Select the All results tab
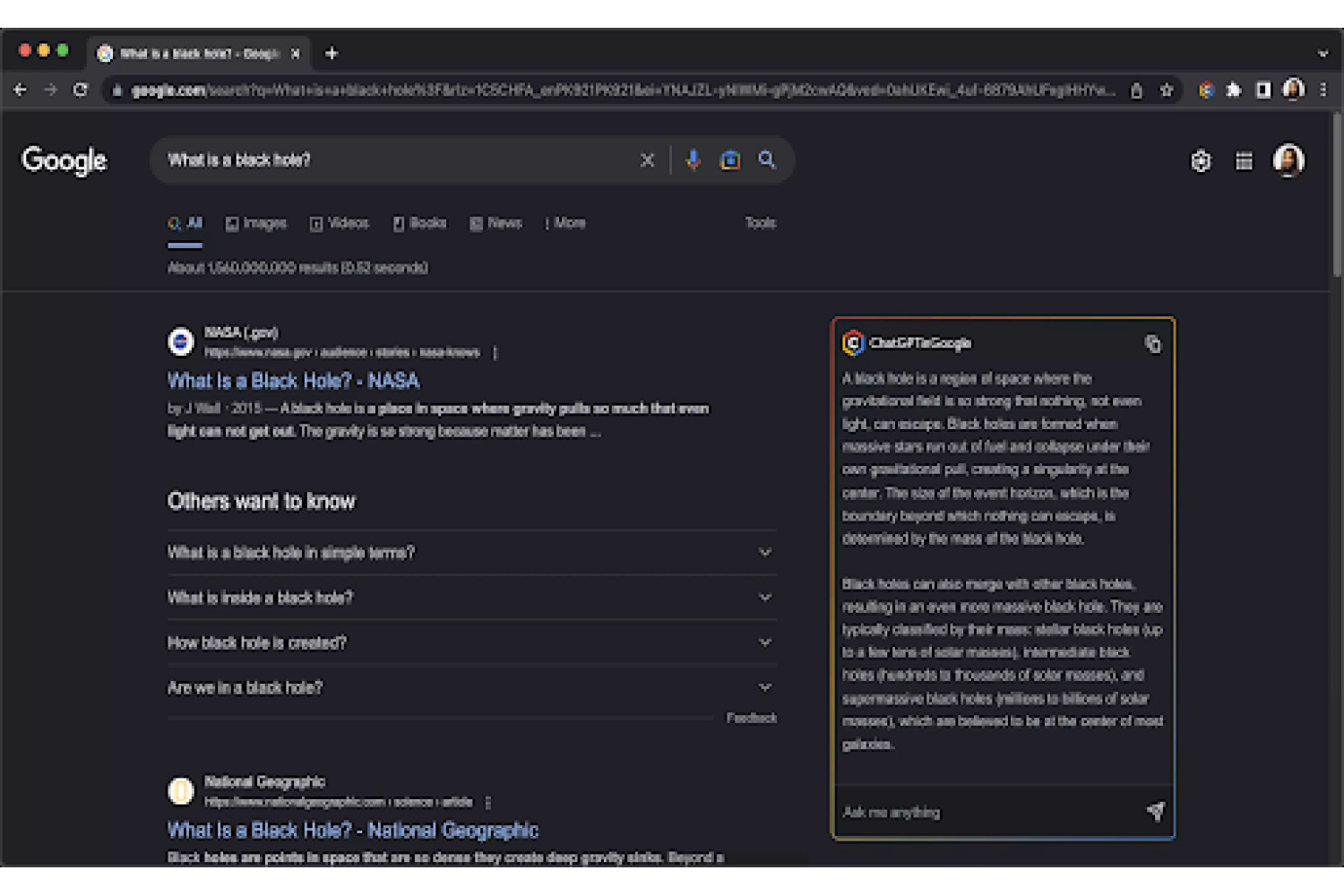This screenshot has width=1344, height=896. pos(185,223)
